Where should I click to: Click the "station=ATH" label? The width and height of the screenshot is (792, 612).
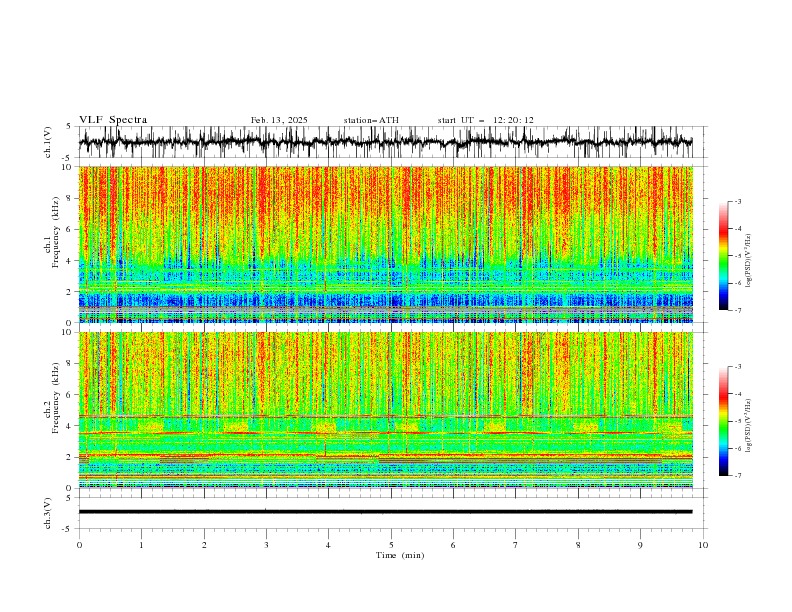click(x=371, y=120)
